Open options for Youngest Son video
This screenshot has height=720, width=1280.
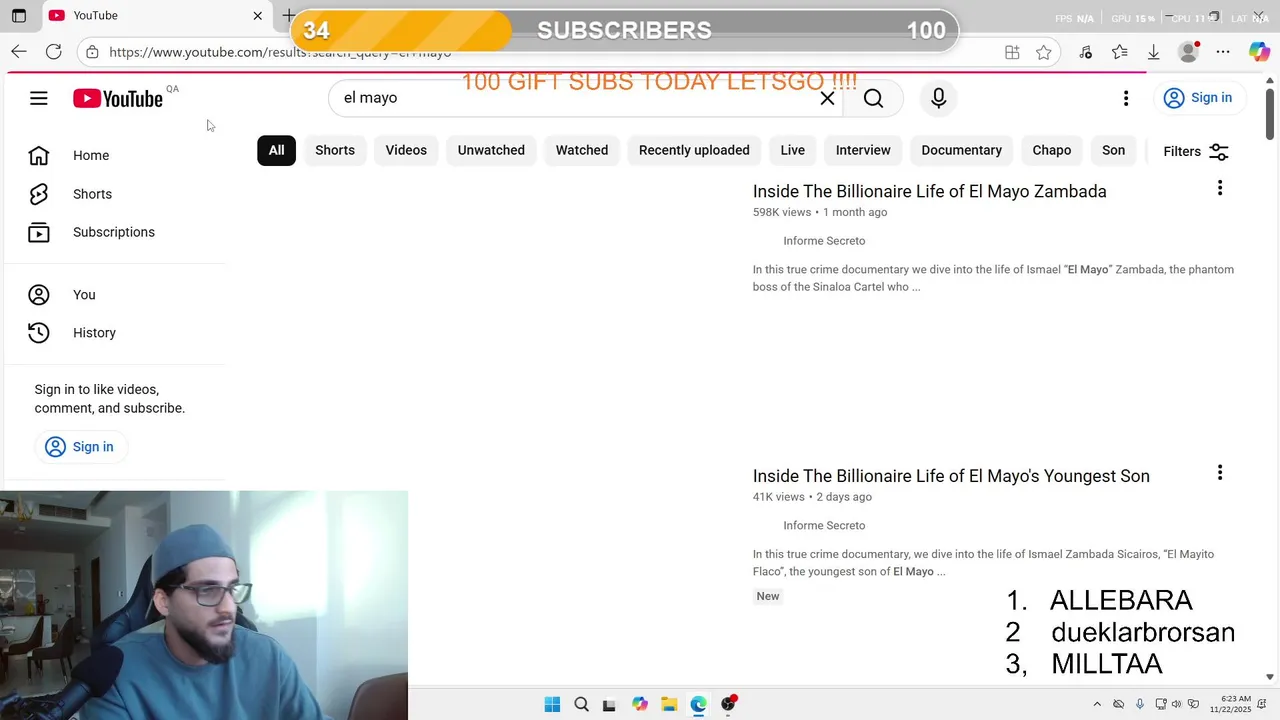point(1219,473)
